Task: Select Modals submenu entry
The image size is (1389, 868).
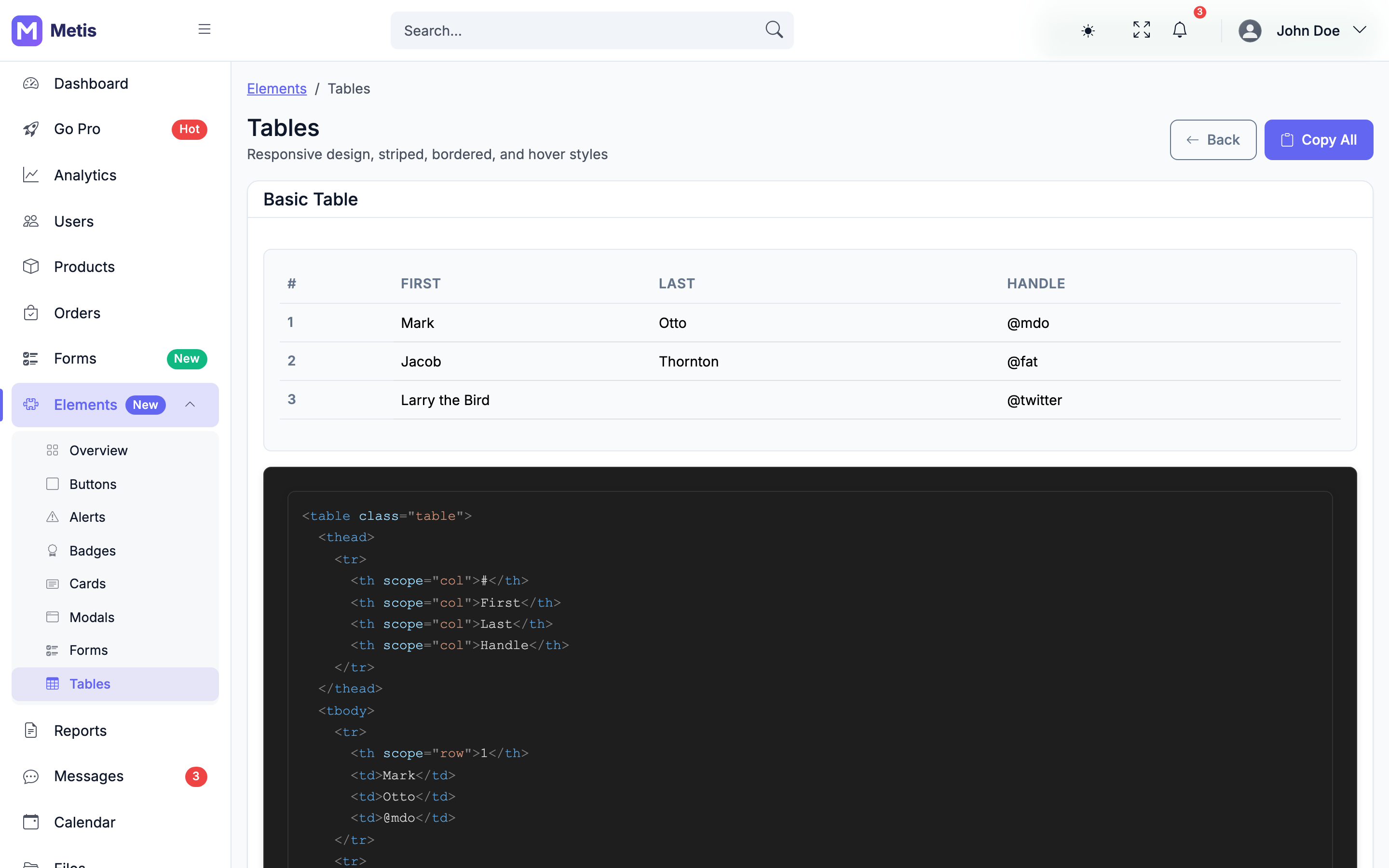Action: (115, 617)
